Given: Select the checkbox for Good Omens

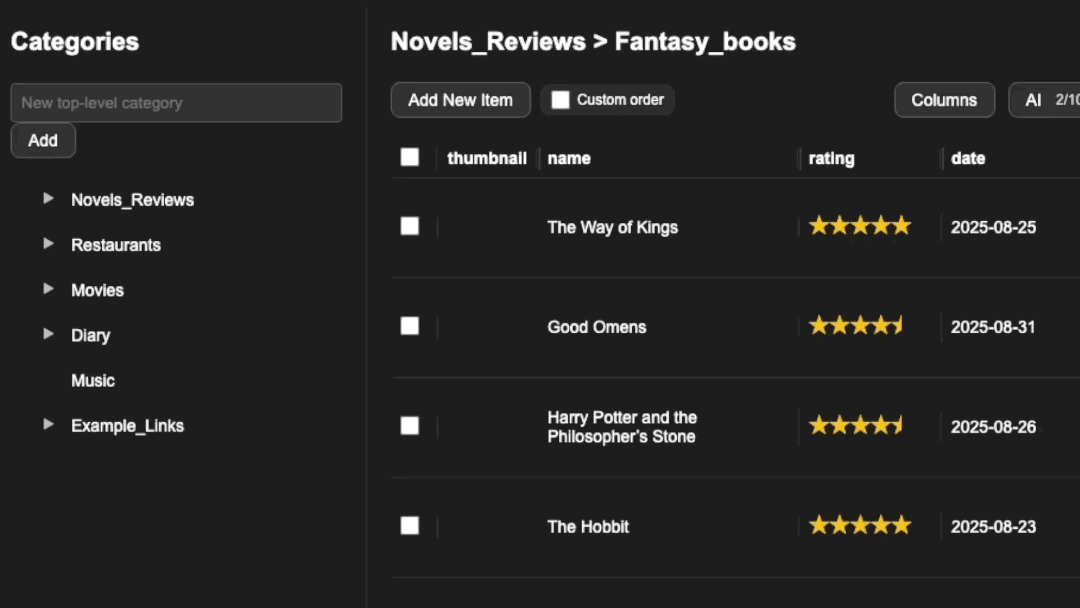Looking at the screenshot, I should 409,326.
